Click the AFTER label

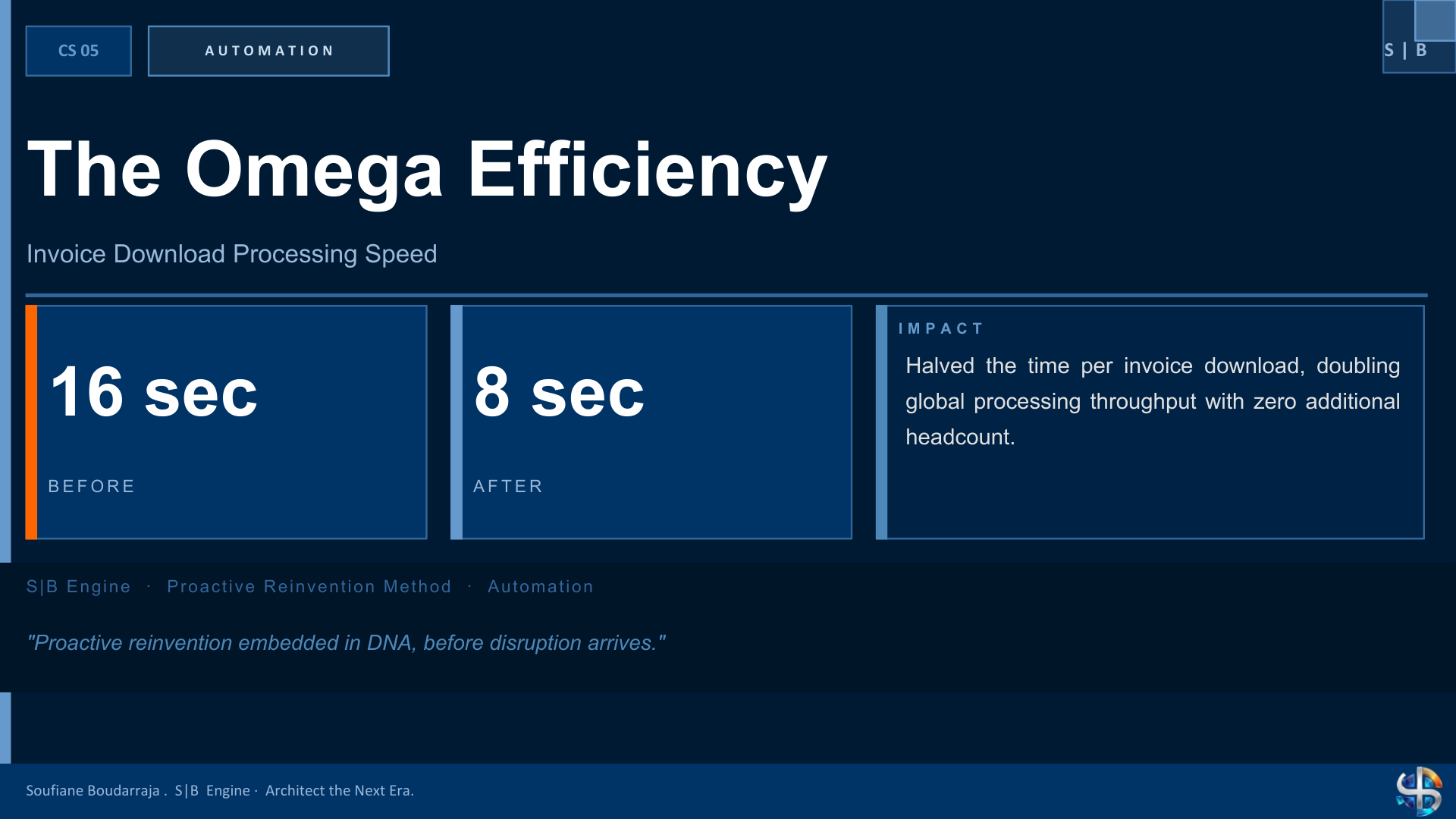pyautogui.click(x=508, y=486)
